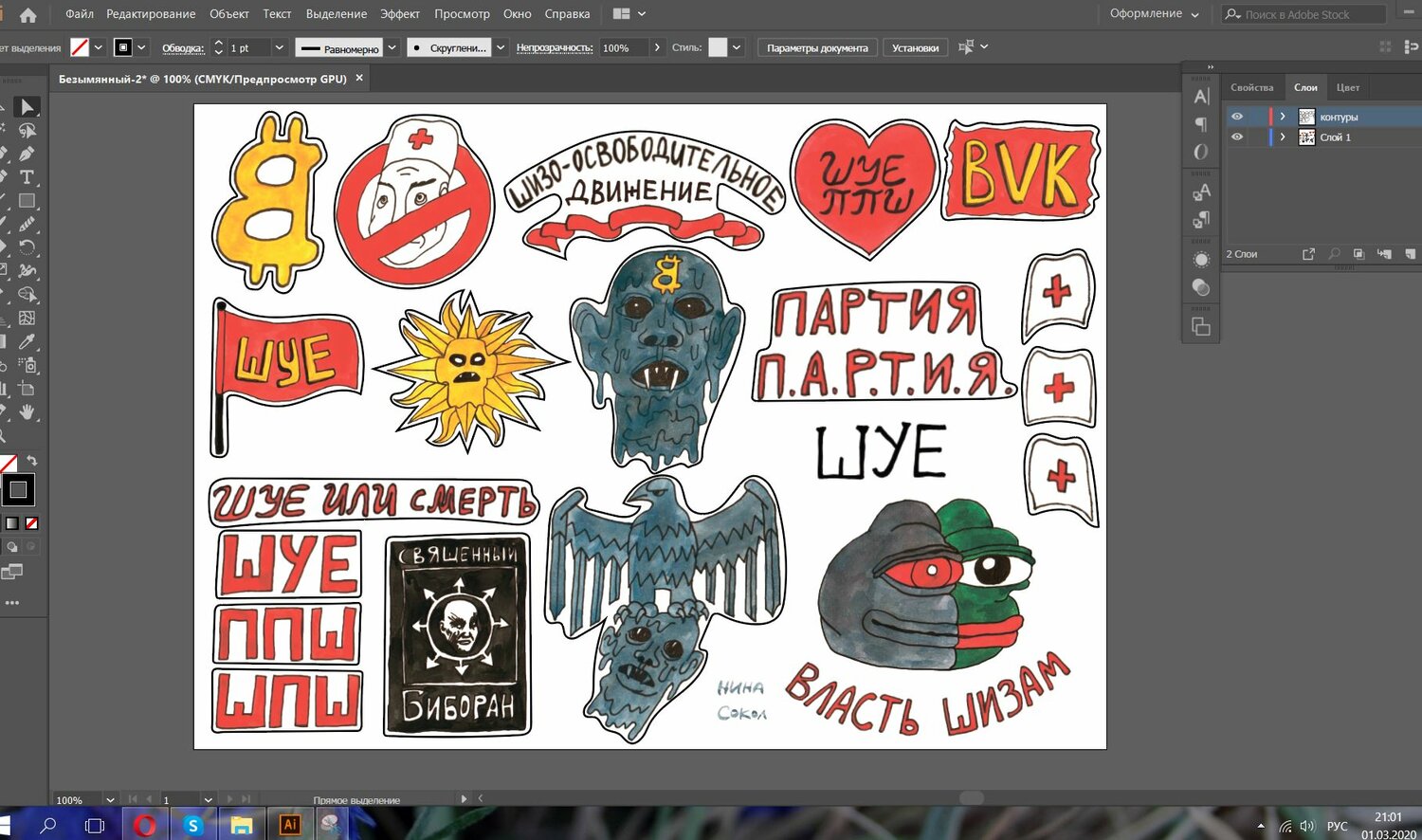Create new sublayer in Layers panel
The height and width of the screenshot is (840, 1422).
click(x=1384, y=254)
